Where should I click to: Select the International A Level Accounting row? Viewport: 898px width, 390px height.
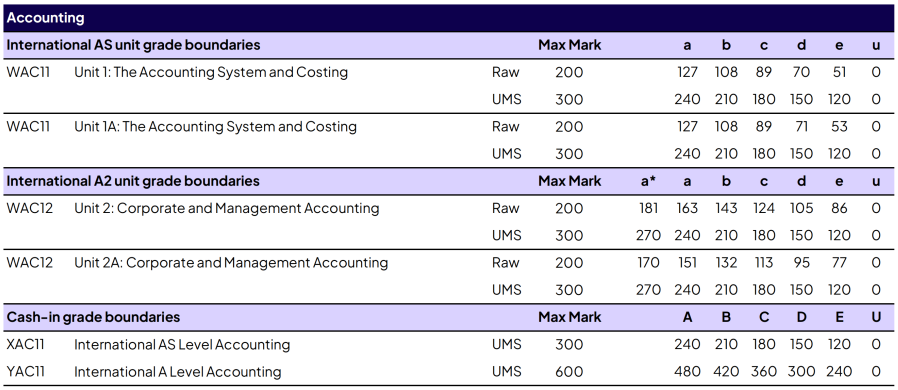pyautogui.click(x=449, y=372)
